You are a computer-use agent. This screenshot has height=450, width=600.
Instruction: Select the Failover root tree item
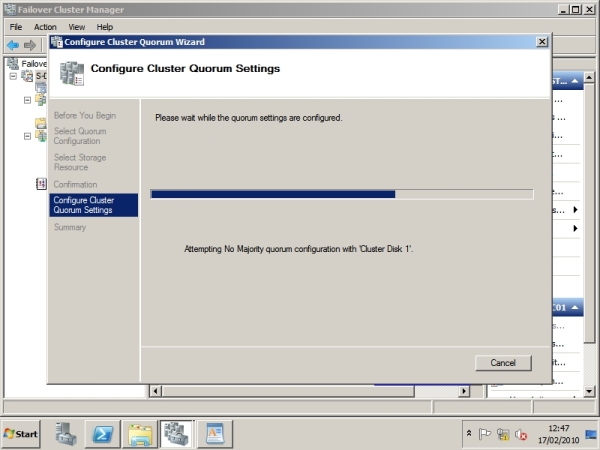27,64
